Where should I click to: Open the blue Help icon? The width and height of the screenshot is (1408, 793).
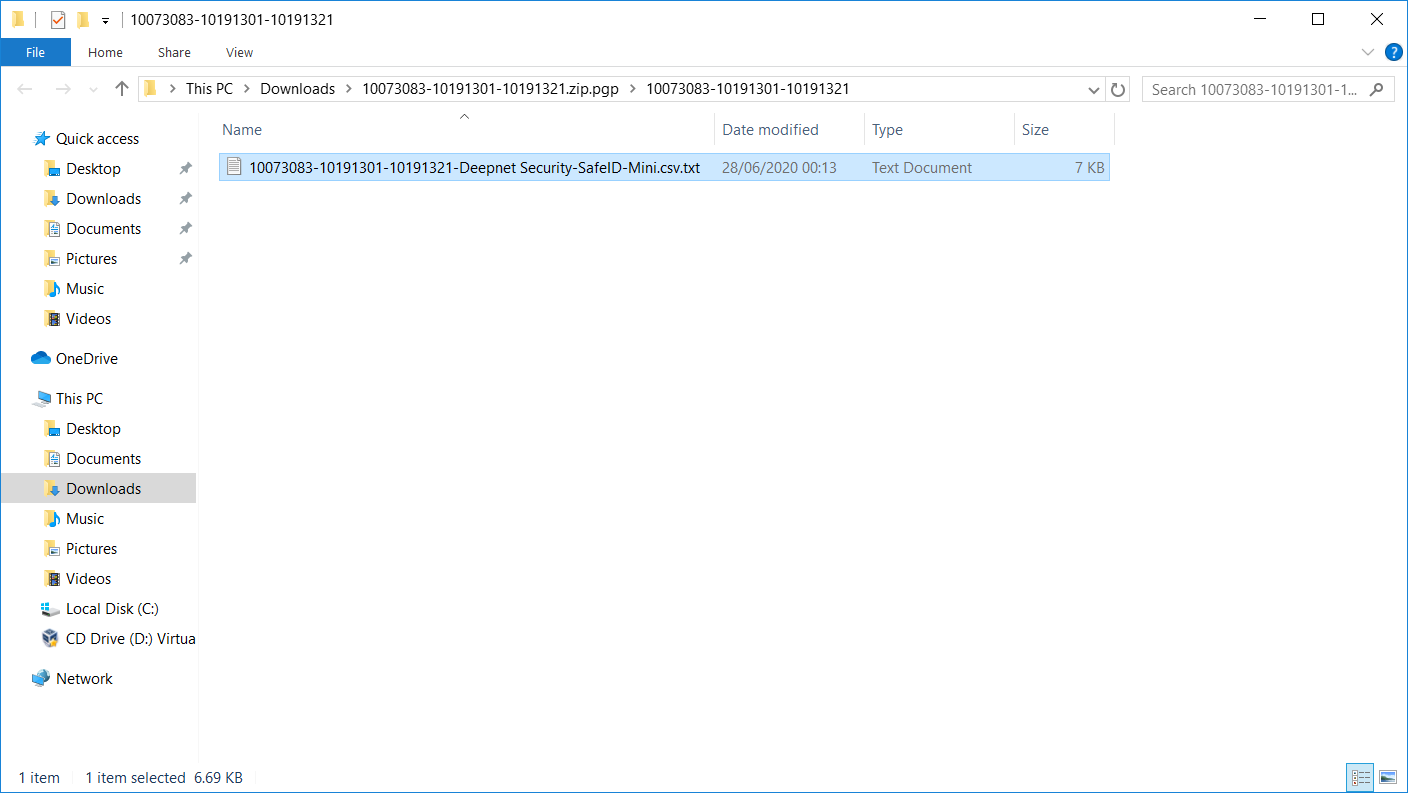coord(1393,52)
